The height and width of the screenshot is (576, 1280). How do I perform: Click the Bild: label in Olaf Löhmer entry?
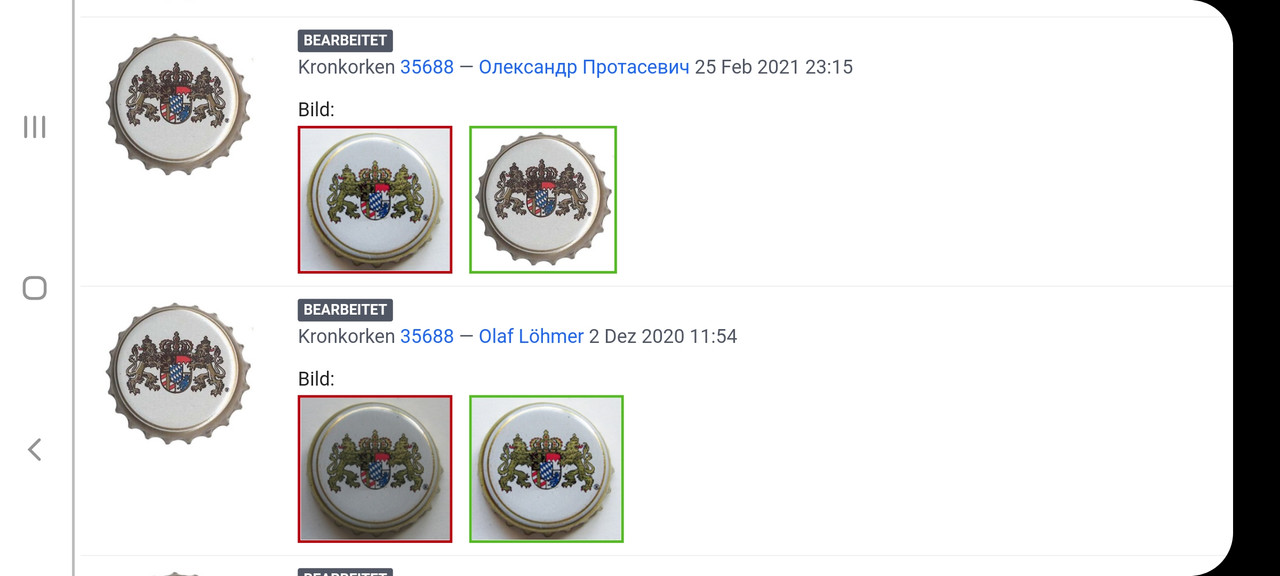tap(316, 379)
